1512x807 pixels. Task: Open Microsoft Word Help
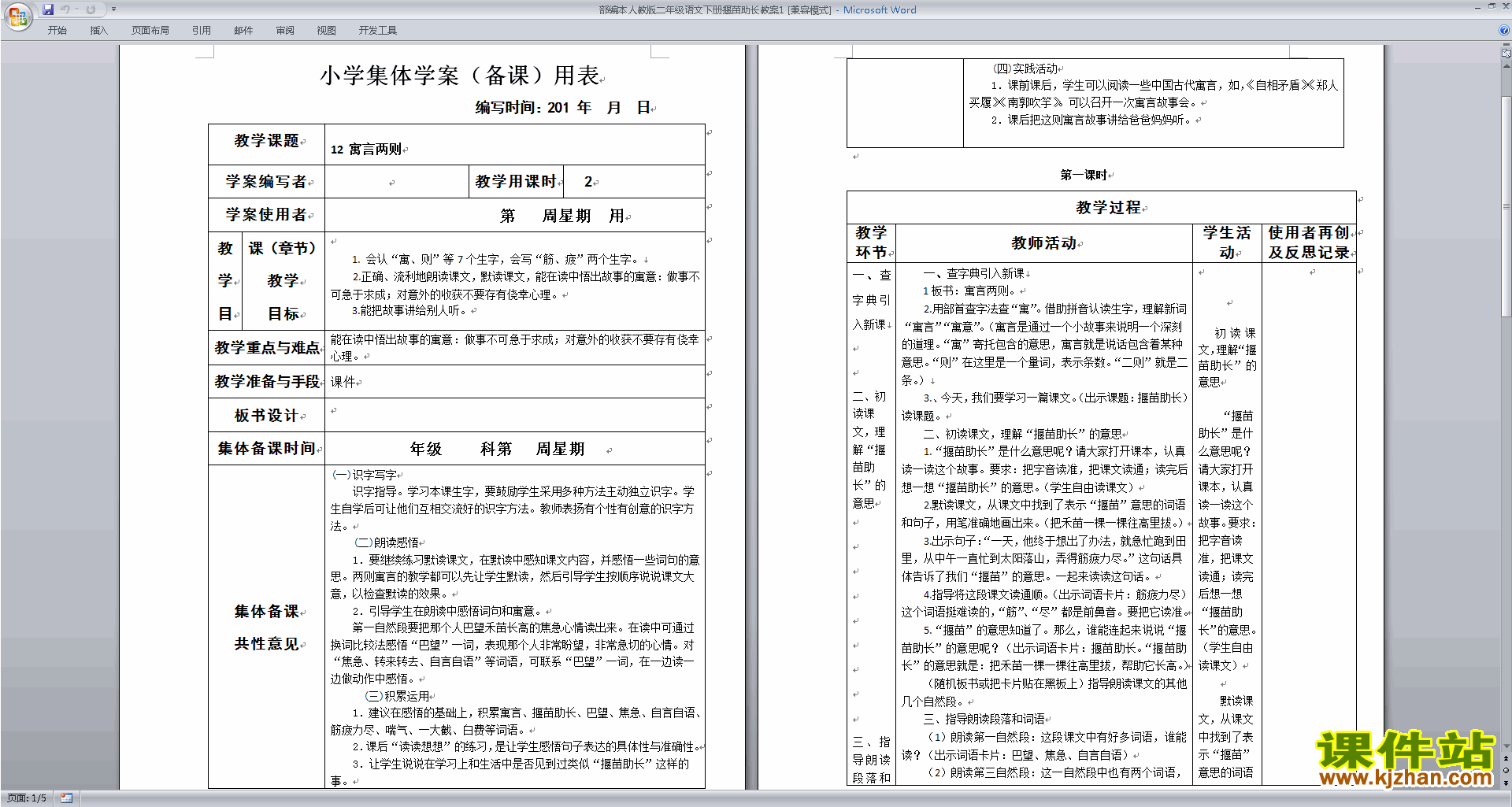pos(1504,31)
